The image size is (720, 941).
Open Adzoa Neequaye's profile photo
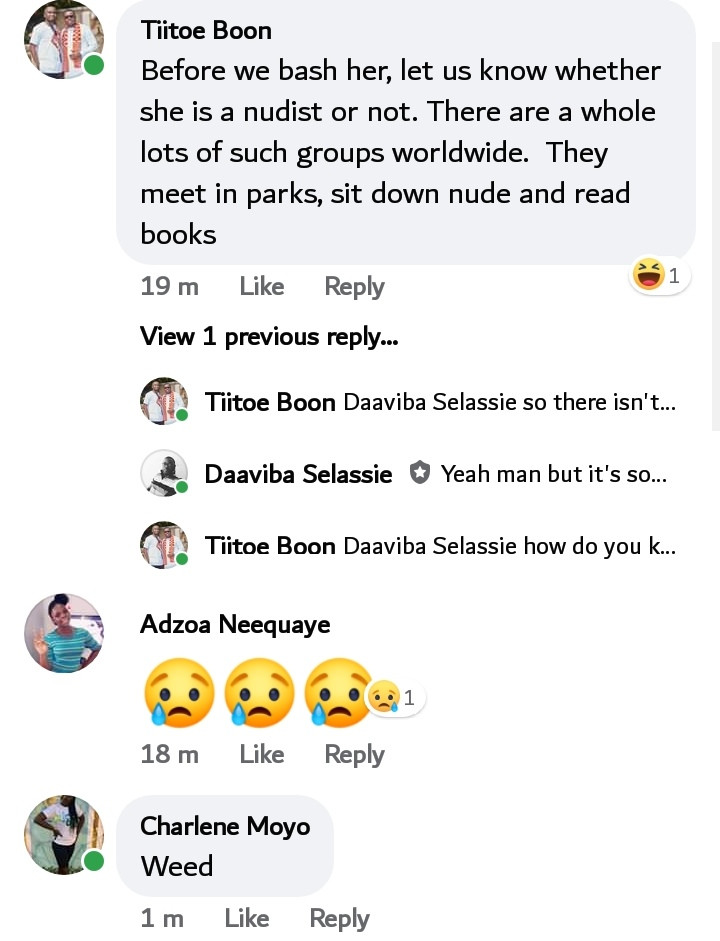pos(64,633)
